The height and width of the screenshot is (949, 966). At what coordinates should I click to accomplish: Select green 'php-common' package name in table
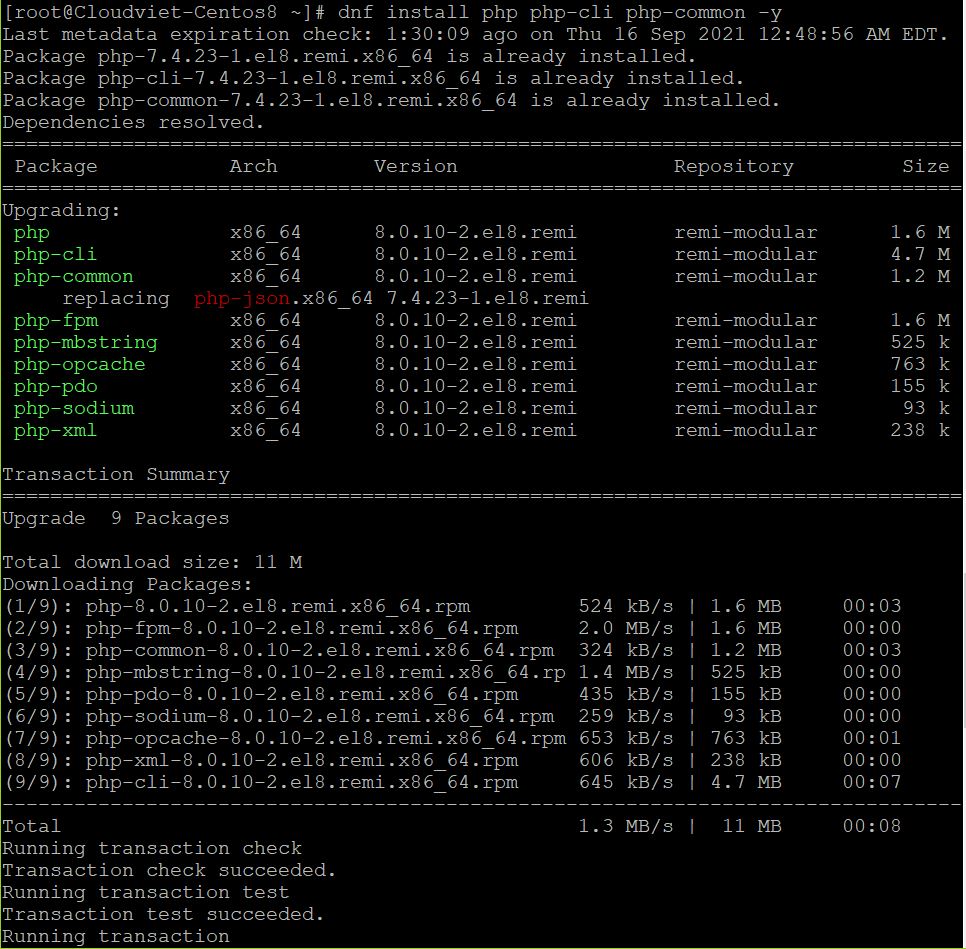click(73, 277)
